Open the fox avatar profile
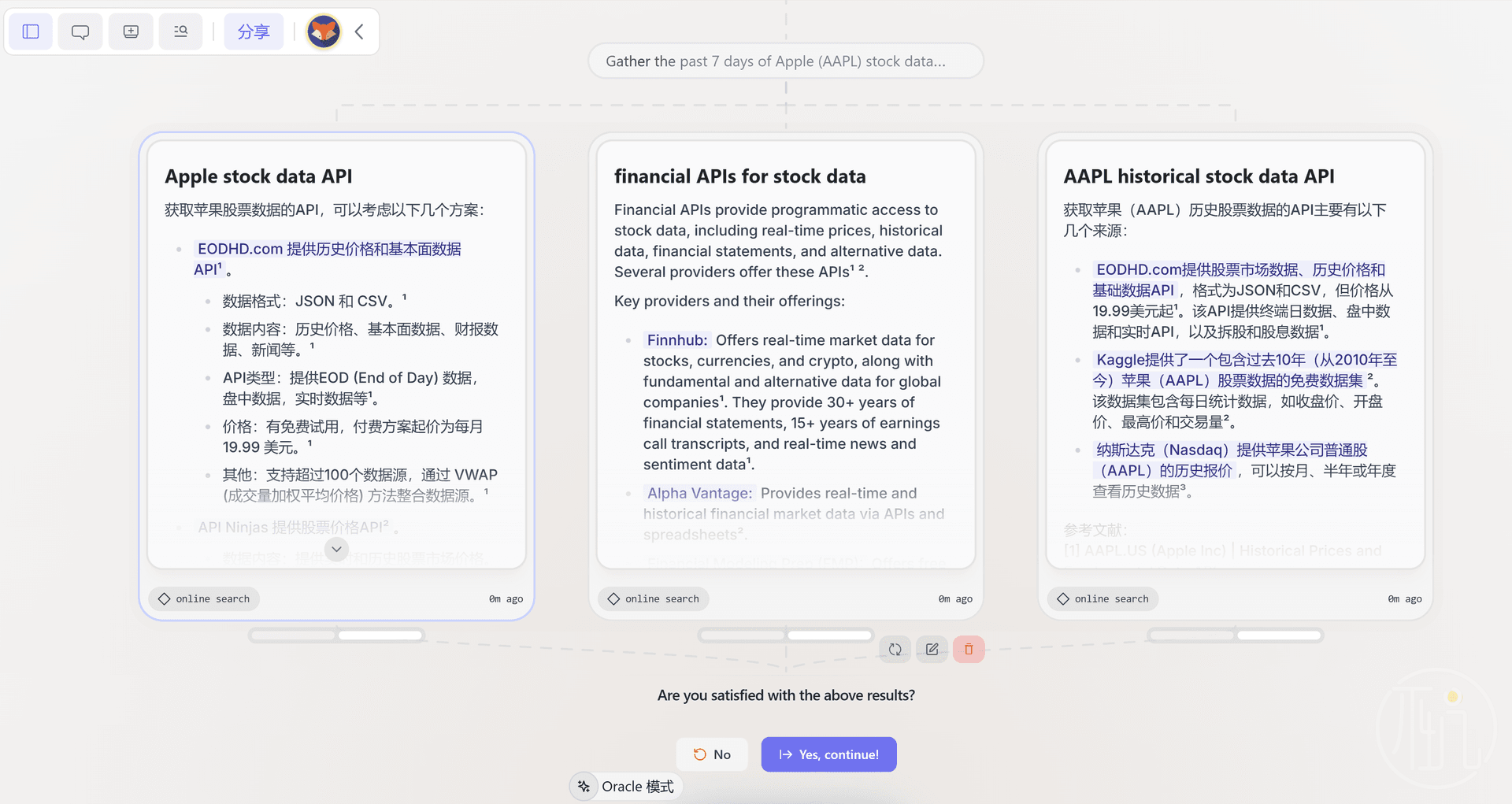Image resolution: width=1512 pixels, height=804 pixels. click(x=324, y=31)
